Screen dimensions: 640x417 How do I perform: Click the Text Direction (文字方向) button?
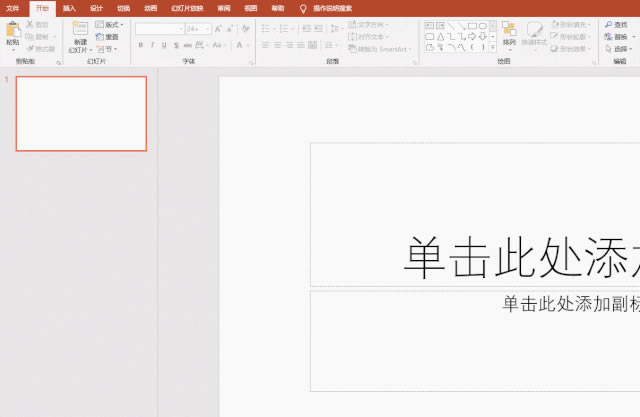(368, 25)
